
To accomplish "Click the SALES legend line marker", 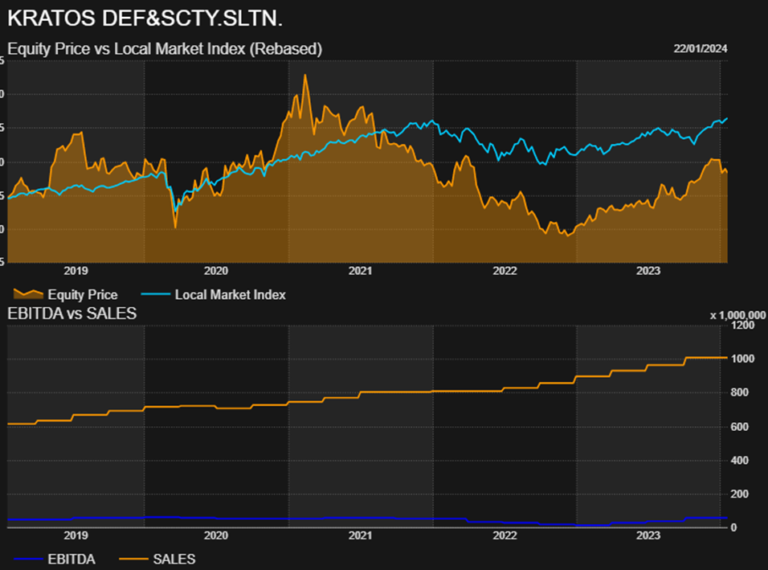I will click(x=133, y=559).
